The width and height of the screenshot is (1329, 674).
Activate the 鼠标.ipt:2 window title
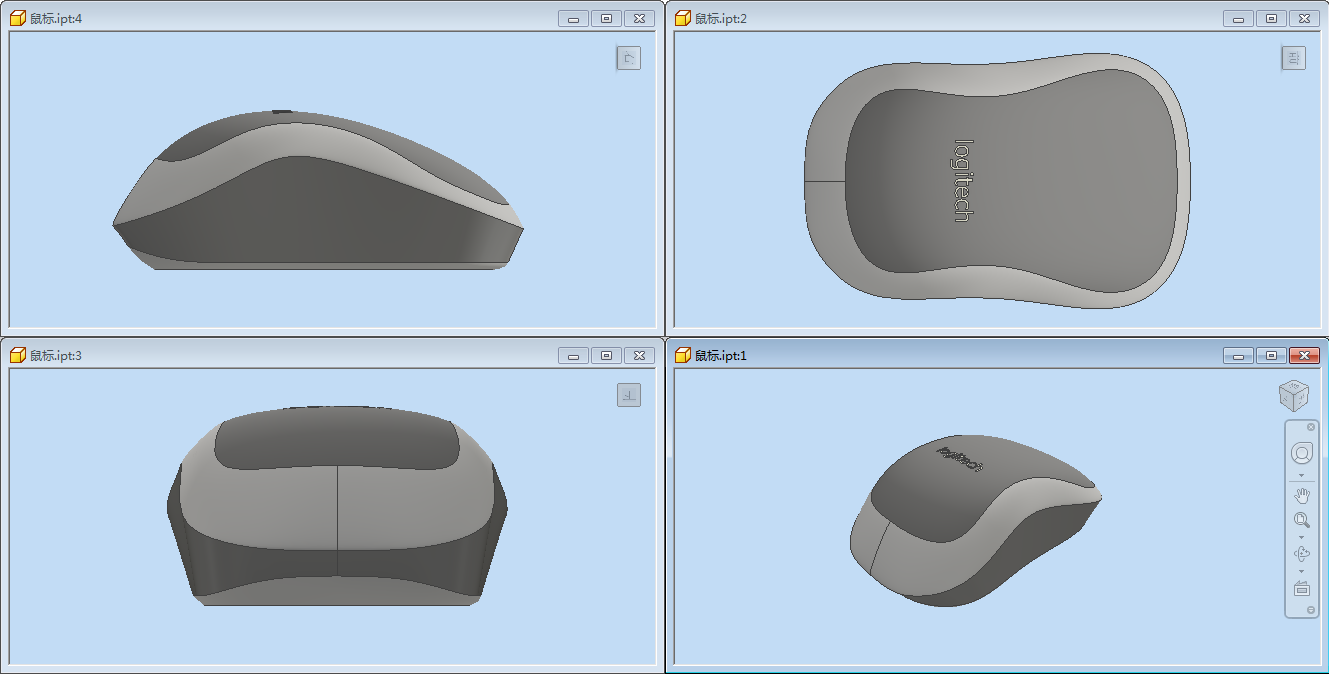tap(721, 18)
